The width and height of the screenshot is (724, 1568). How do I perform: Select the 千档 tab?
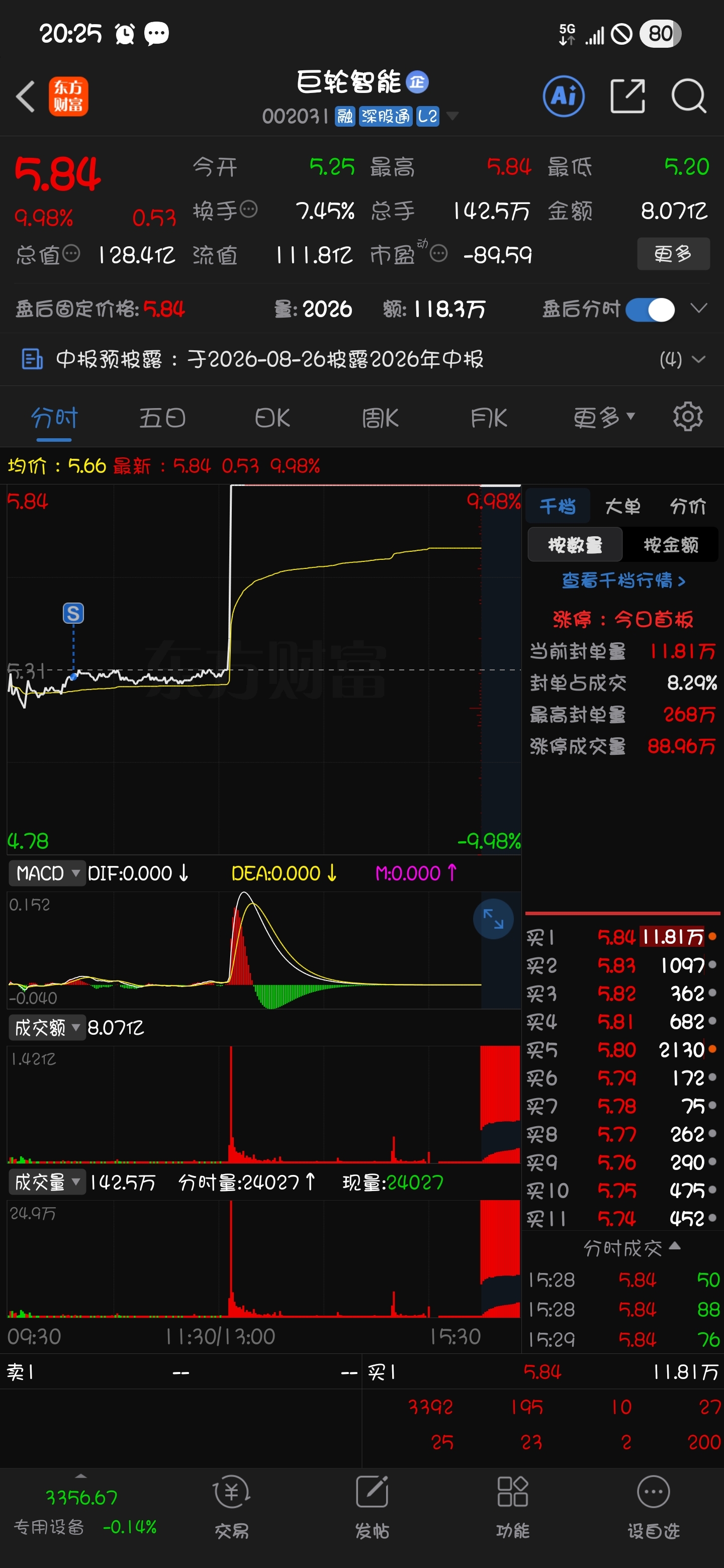tap(557, 506)
